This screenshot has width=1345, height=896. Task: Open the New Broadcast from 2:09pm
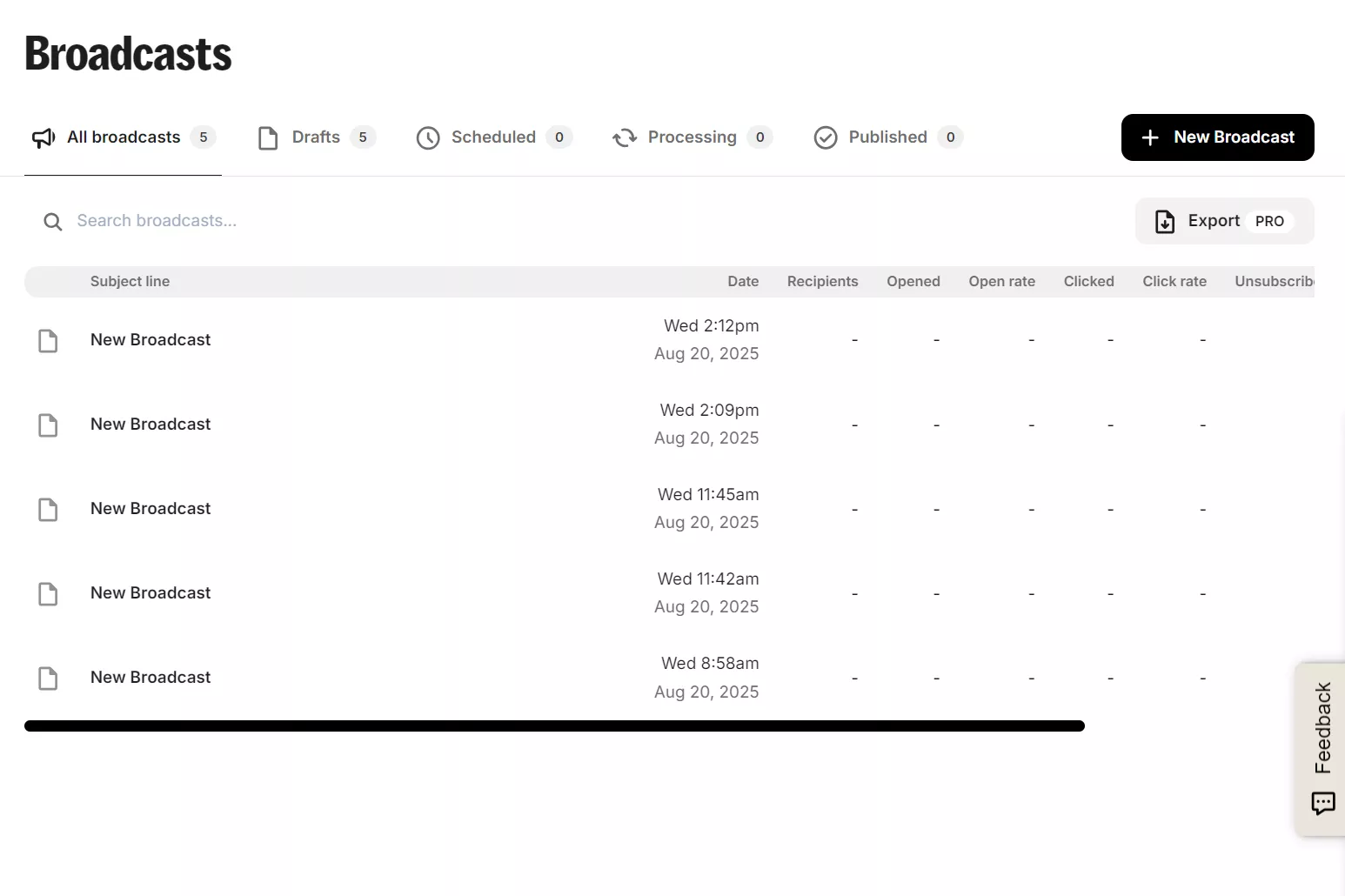point(151,425)
